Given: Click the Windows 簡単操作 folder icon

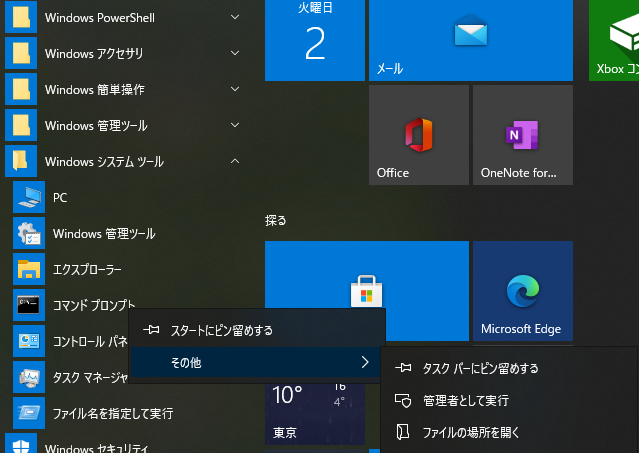Looking at the screenshot, I should (21, 89).
